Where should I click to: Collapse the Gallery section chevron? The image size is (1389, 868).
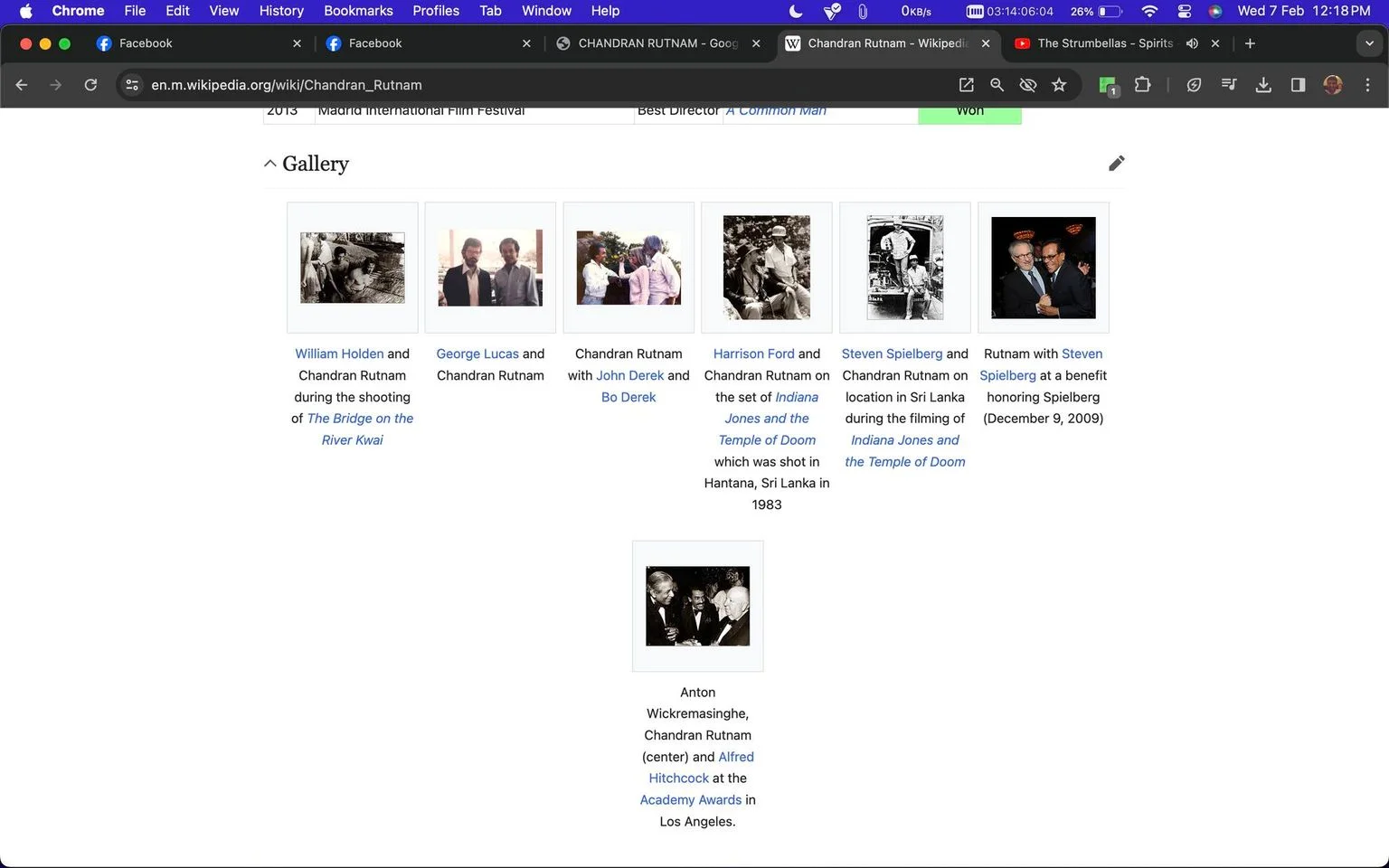269,164
